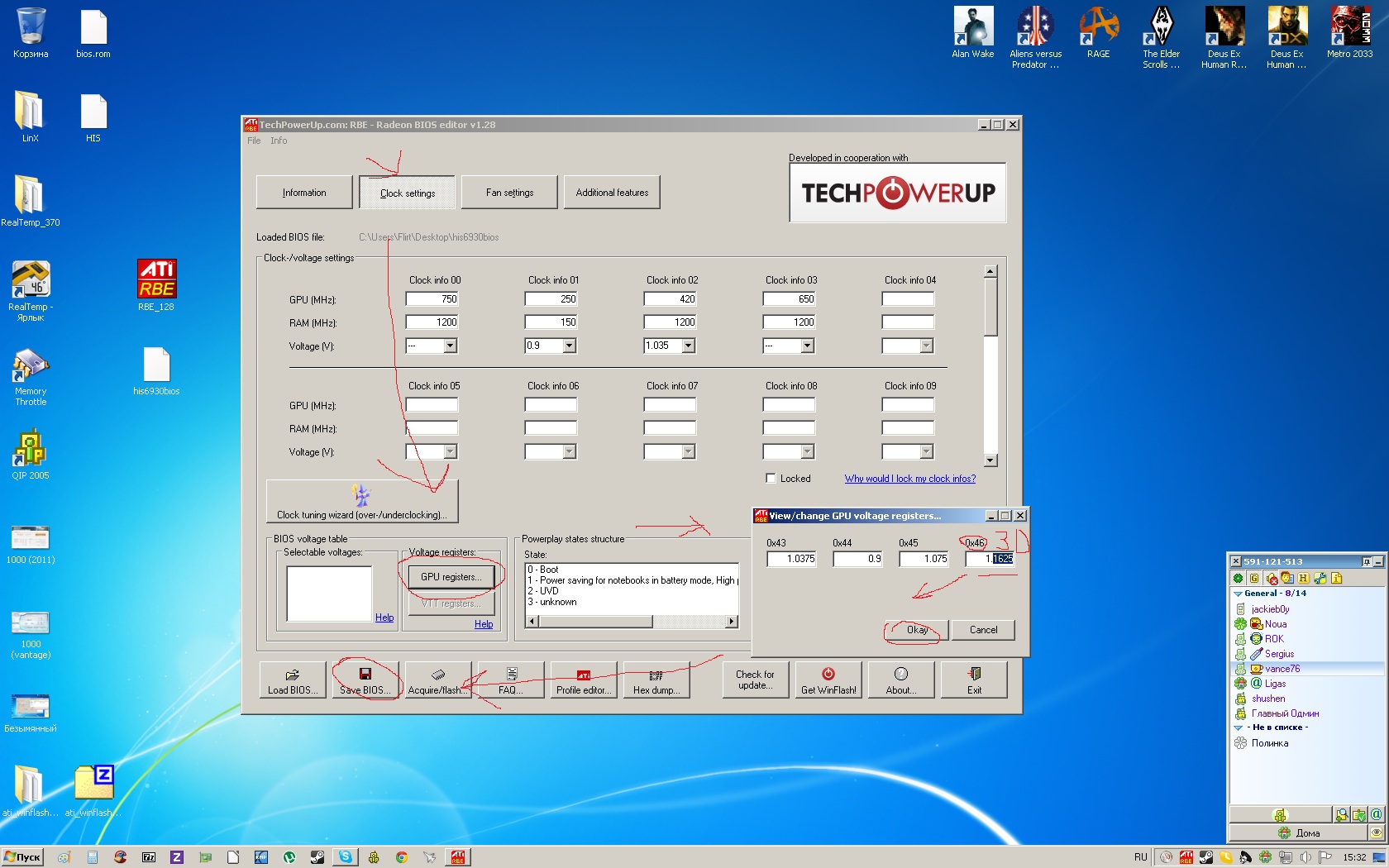Open the Recycle Bin (Корзина)
Image resolution: width=1389 pixels, height=868 pixels.
31,33
